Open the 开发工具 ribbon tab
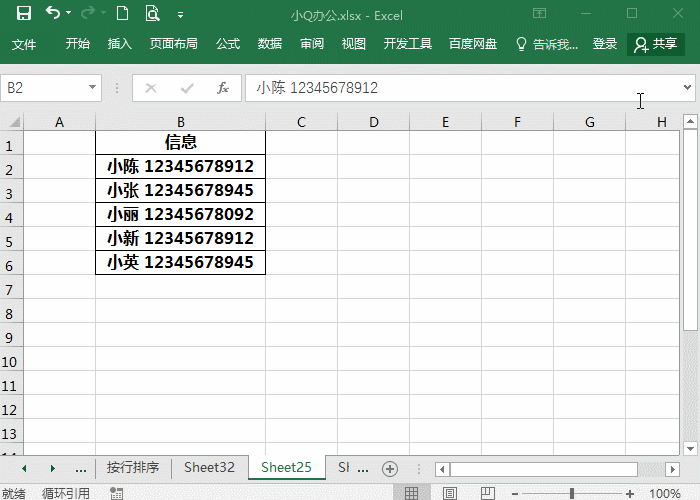Image resolution: width=700 pixels, height=500 pixels. pyautogui.click(x=408, y=44)
